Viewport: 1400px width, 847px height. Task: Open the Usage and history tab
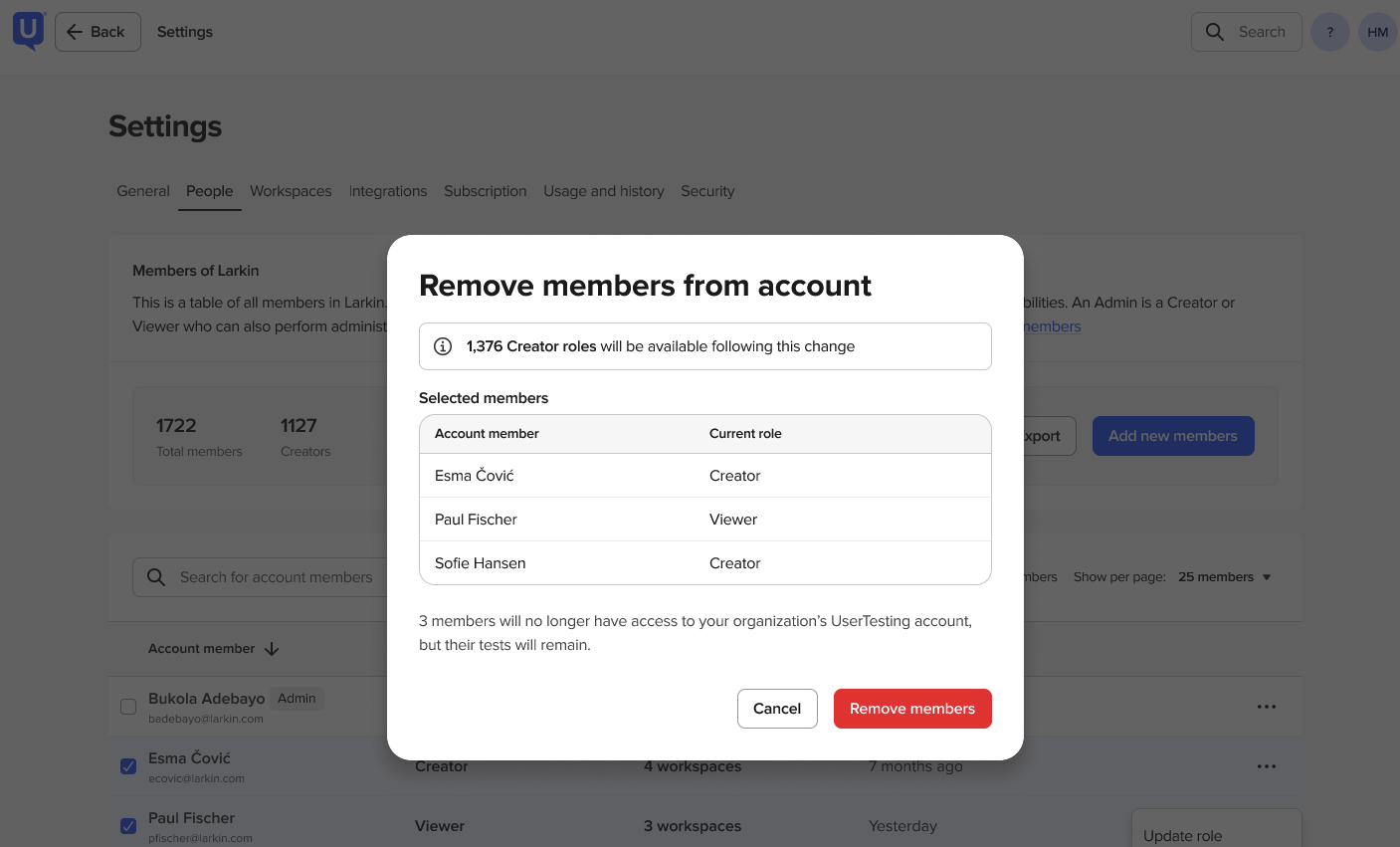[604, 191]
